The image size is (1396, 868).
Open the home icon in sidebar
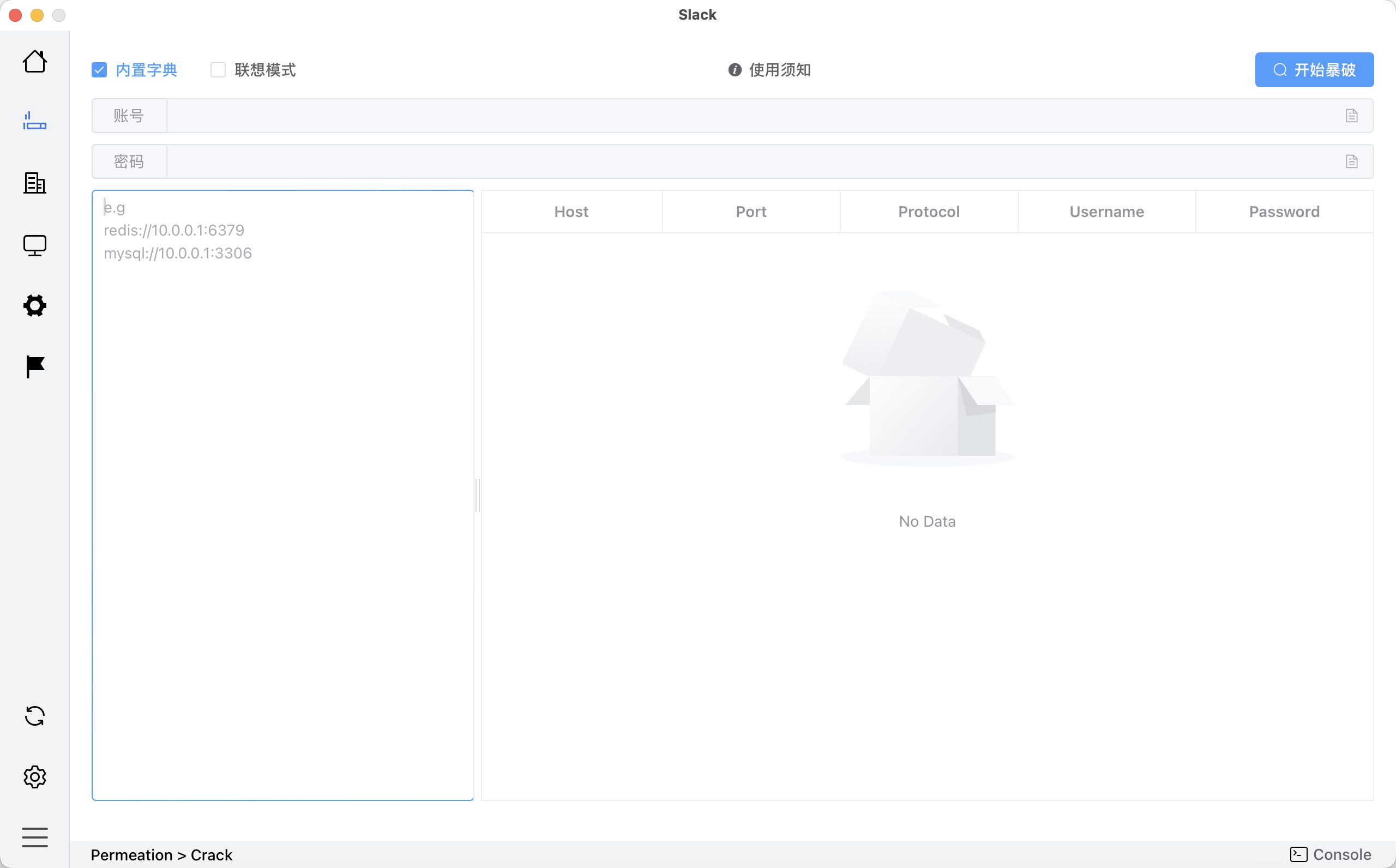(x=34, y=62)
